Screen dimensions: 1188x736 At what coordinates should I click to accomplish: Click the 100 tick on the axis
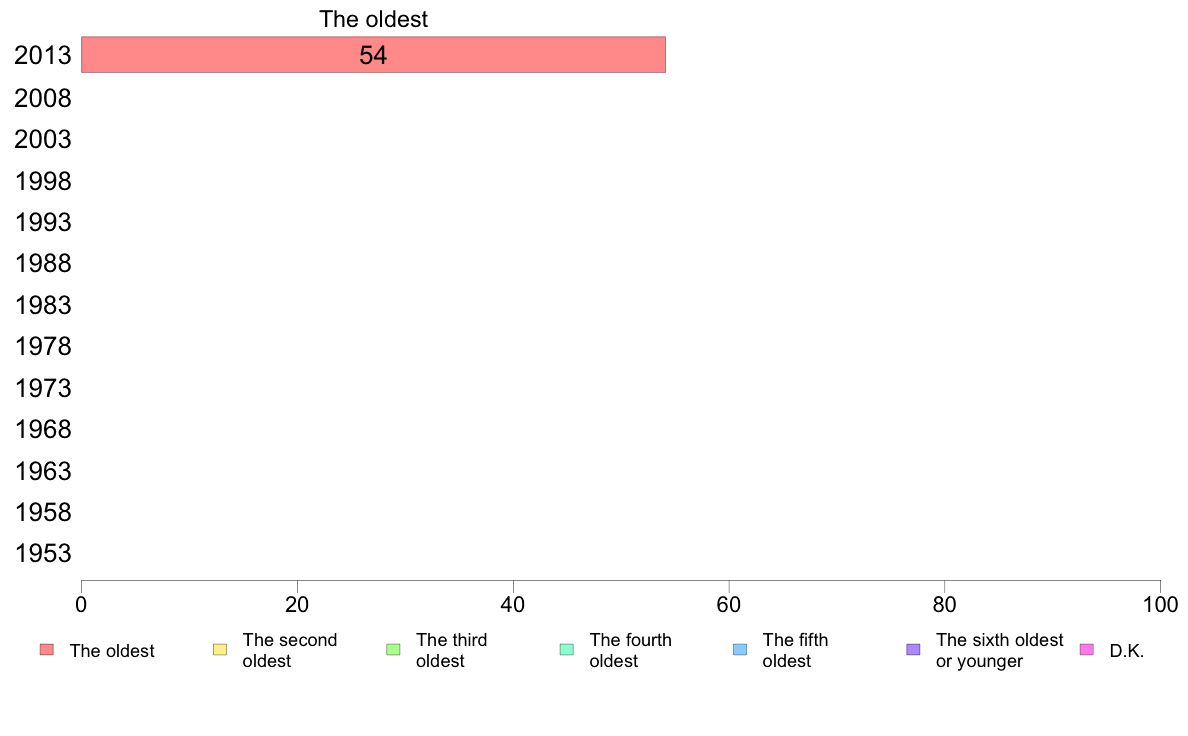tap(1160, 604)
